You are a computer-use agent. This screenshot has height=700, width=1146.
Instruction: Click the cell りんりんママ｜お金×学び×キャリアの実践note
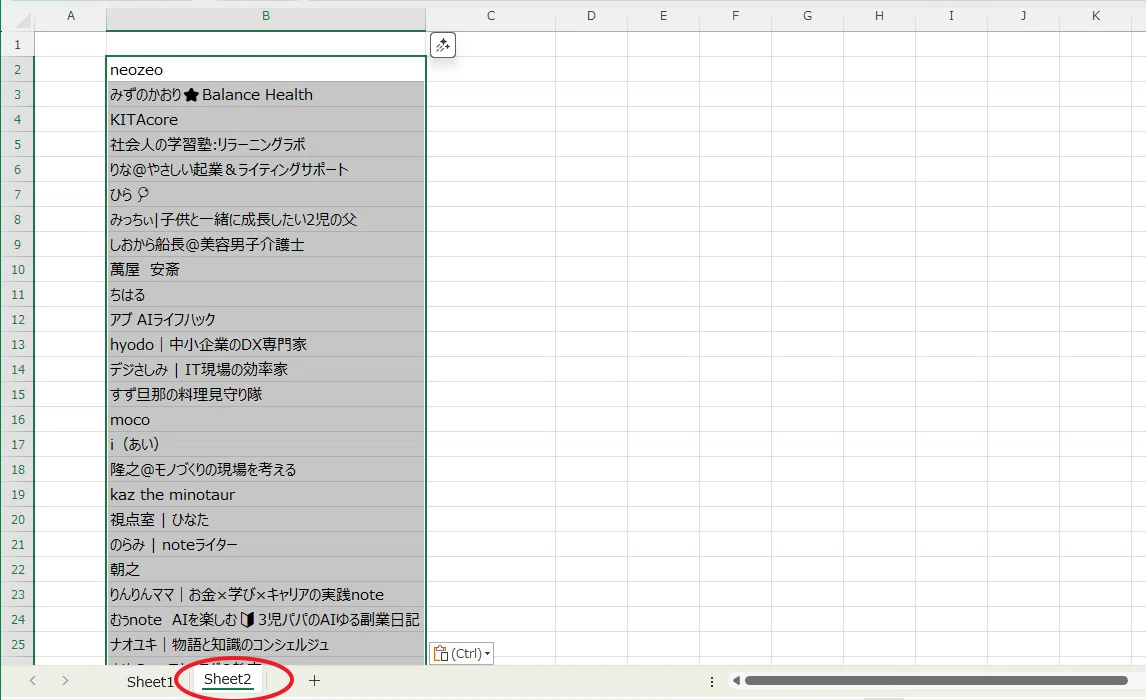pos(266,594)
